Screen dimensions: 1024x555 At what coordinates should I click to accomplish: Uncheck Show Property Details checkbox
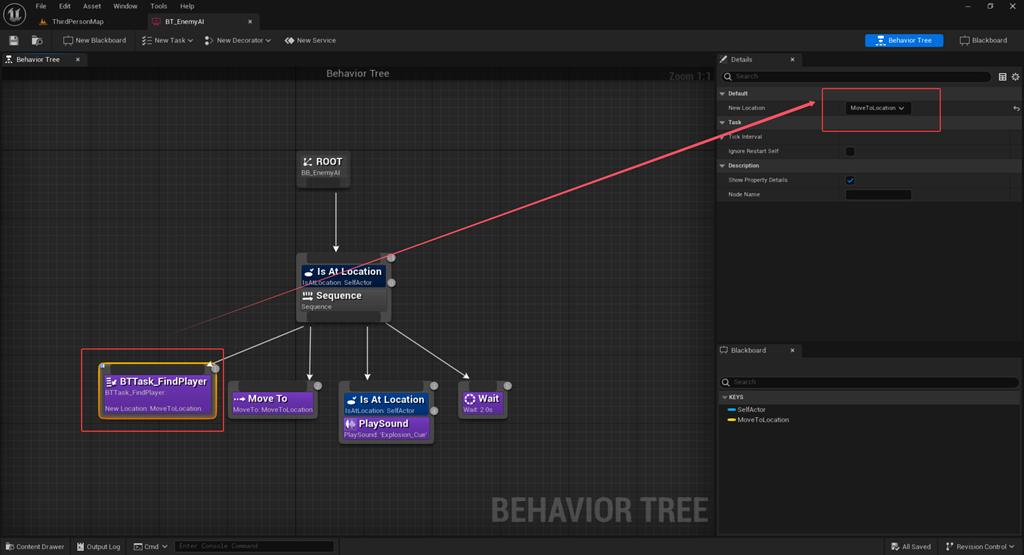click(850, 180)
